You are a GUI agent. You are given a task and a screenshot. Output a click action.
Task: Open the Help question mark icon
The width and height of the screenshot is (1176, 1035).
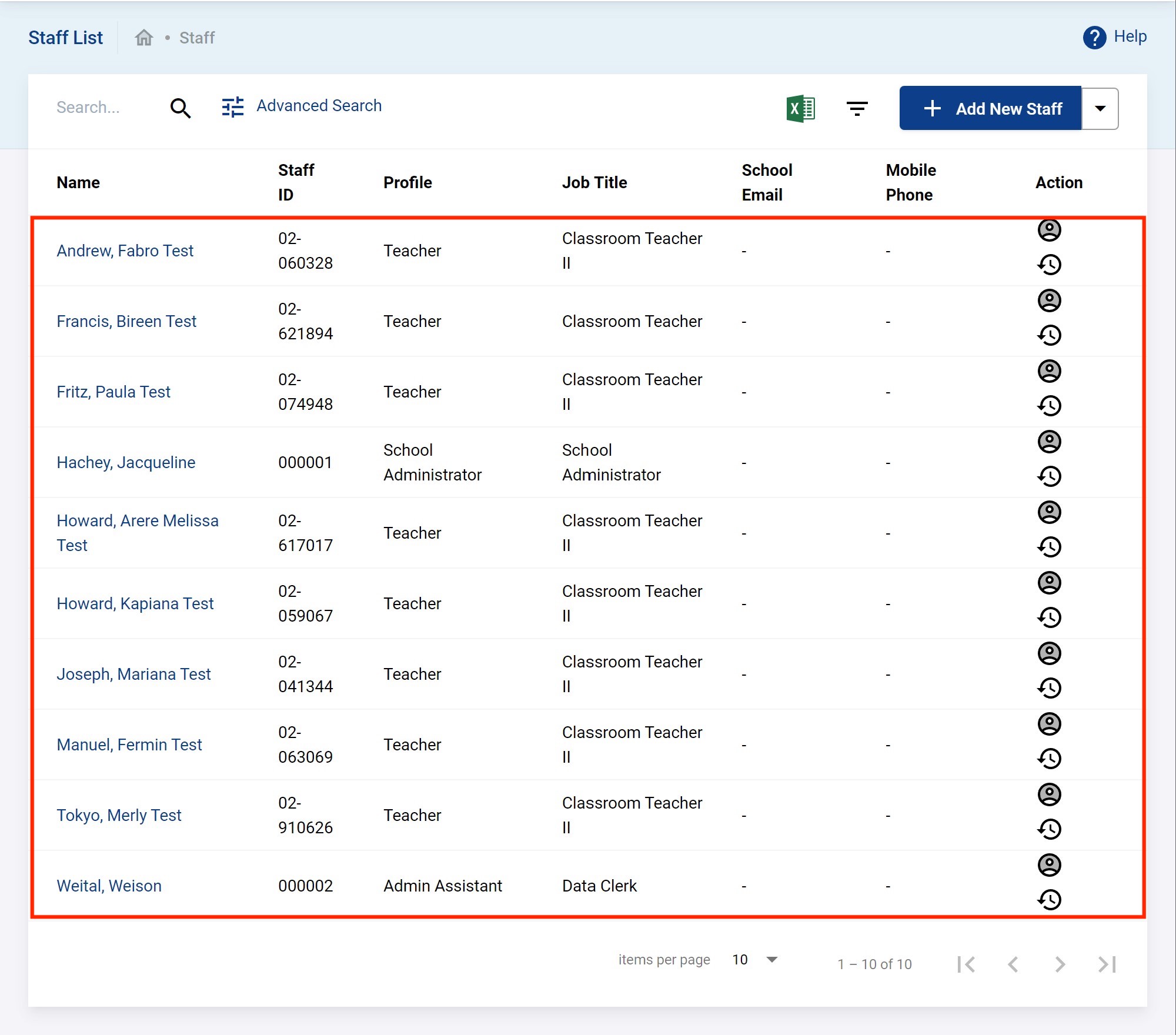pyautogui.click(x=1094, y=38)
